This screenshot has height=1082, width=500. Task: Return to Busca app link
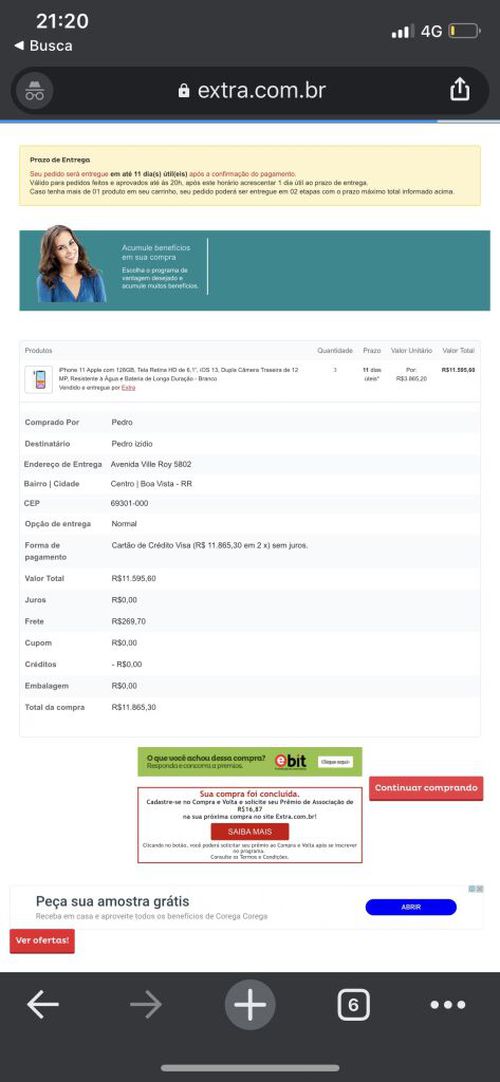[43, 46]
